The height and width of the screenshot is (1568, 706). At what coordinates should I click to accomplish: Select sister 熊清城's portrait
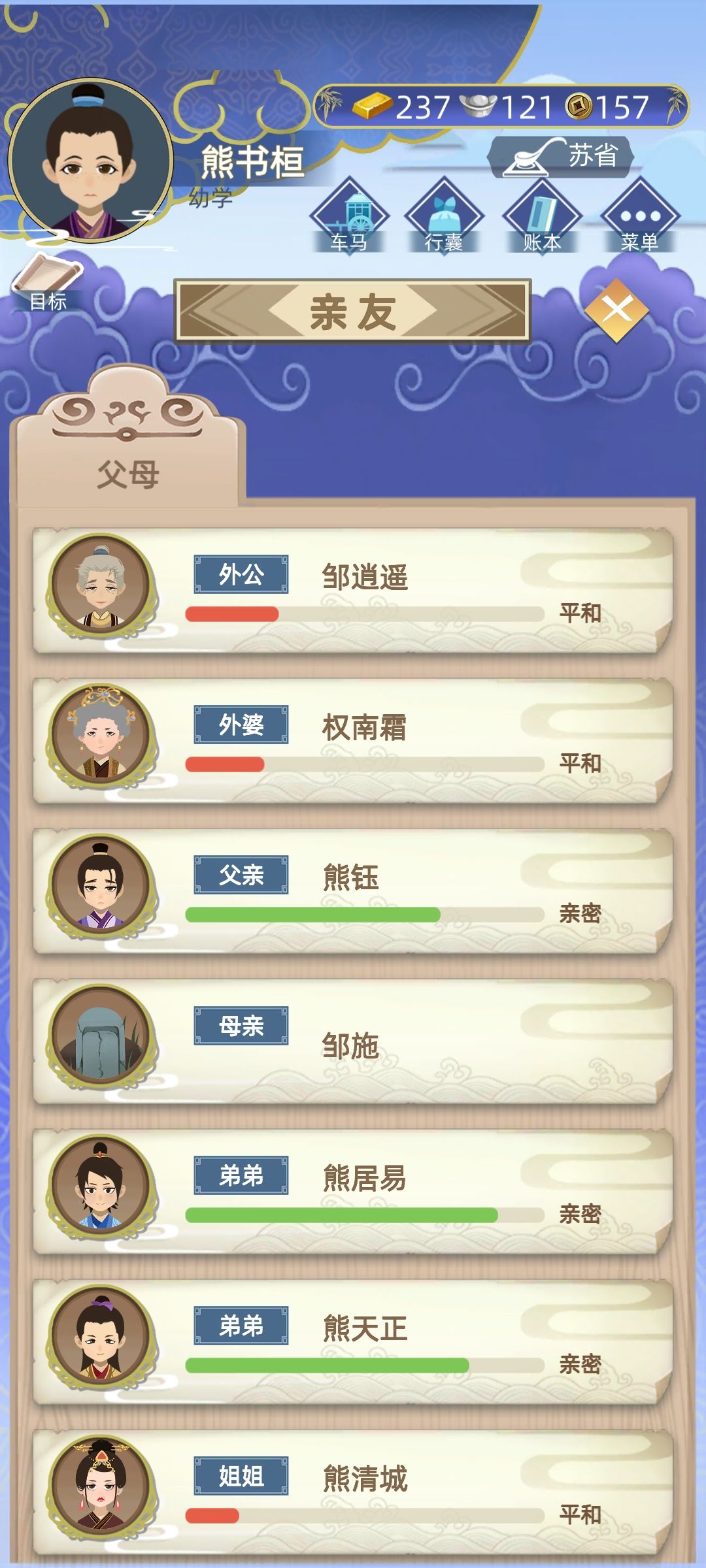click(x=101, y=1487)
